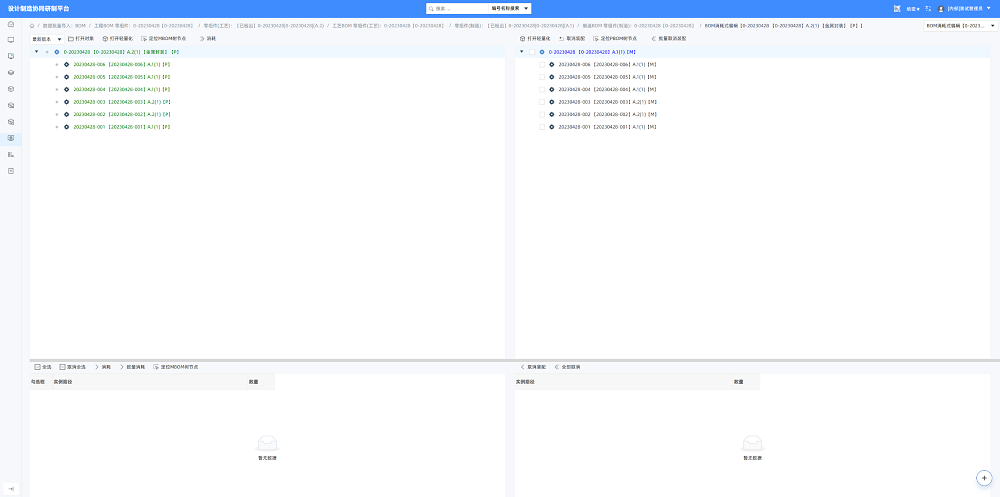Viewport: 1000px width, 497px height.
Task: Open the 编号名称搜索 search type dropdown
Action: [510, 9]
